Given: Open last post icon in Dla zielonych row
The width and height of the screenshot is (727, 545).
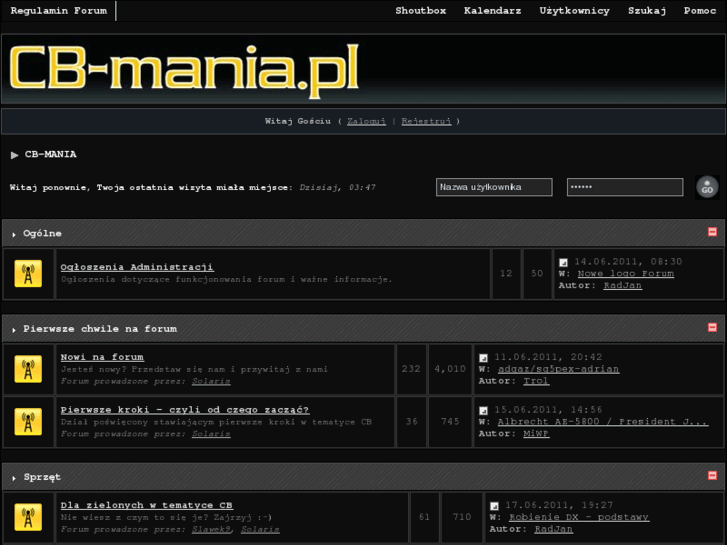Looking at the screenshot, I should [494, 506].
